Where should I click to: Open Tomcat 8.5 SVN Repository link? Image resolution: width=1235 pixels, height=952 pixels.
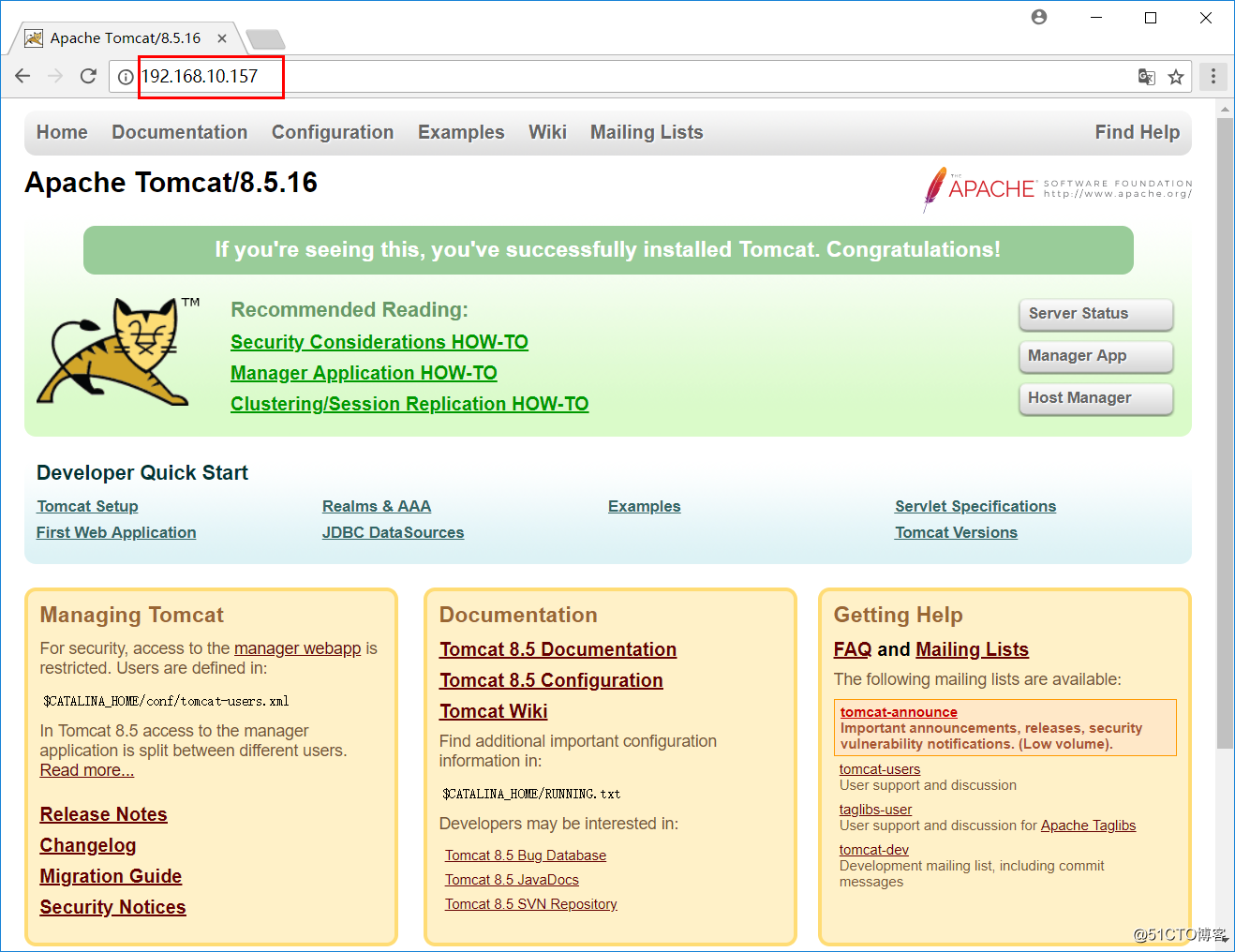[x=531, y=904]
